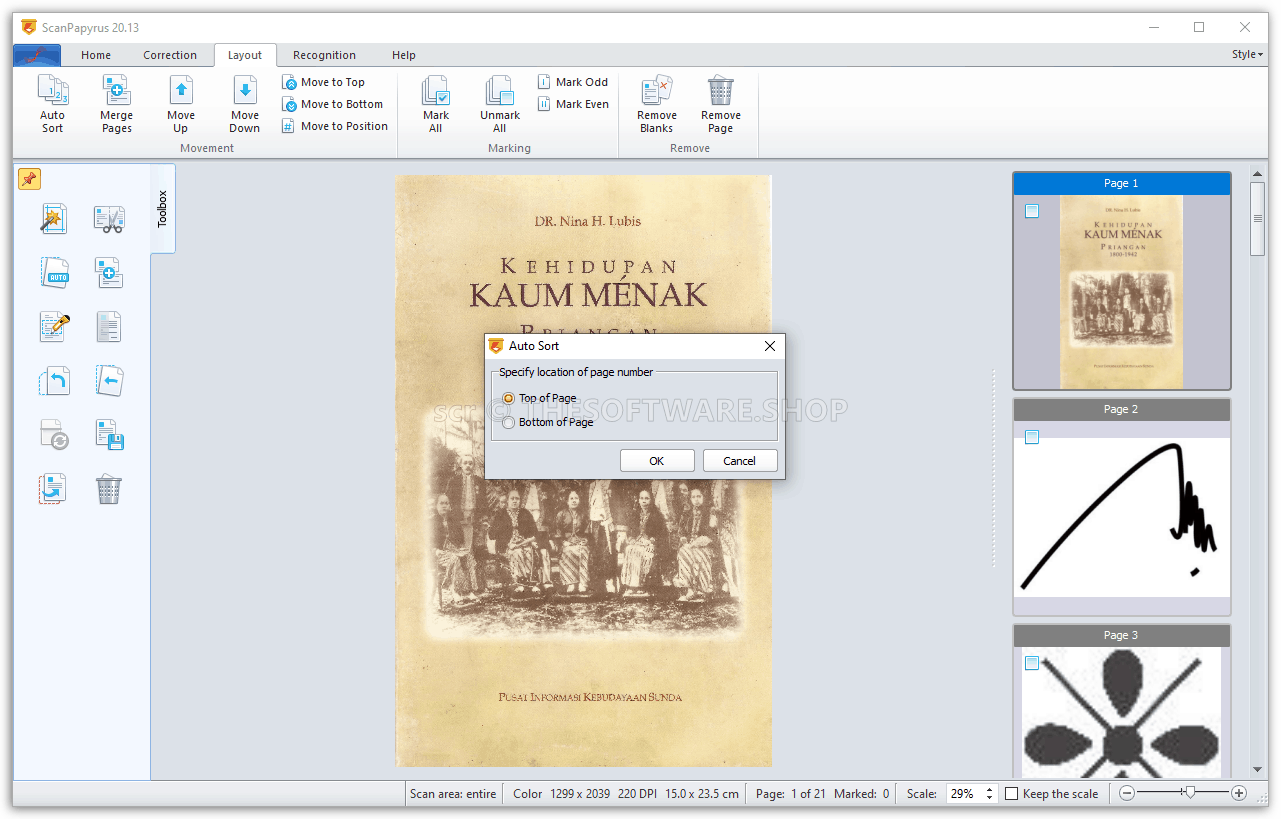Click the Remove Page trash icon
The height and width of the screenshot is (819, 1281).
tap(720, 92)
